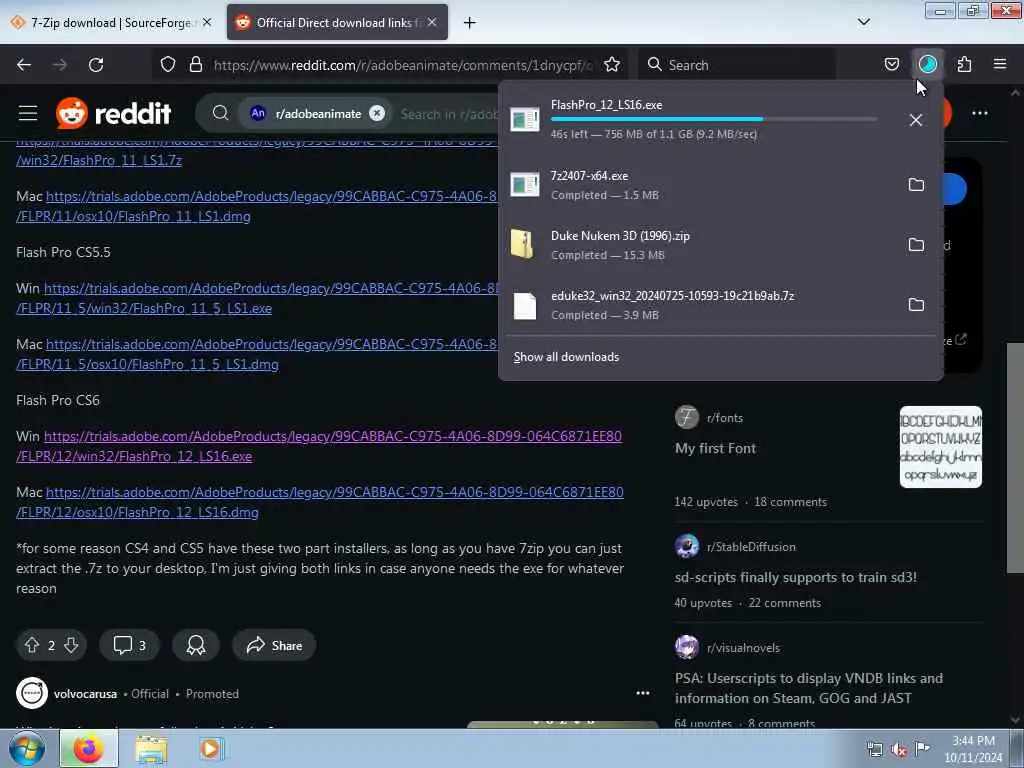This screenshot has width=1024, height=768.
Task: Open the font alphabet thumbnail image
Action: [x=940, y=447]
